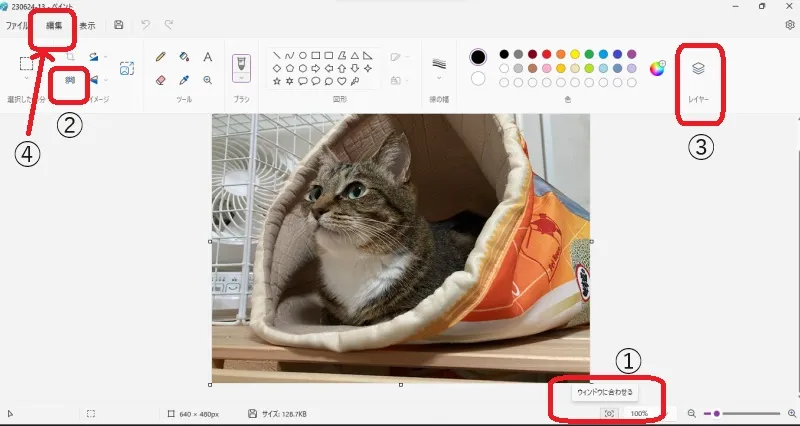Pick the red color swatch
The width and height of the screenshot is (800, 426).
coord(547,54)
